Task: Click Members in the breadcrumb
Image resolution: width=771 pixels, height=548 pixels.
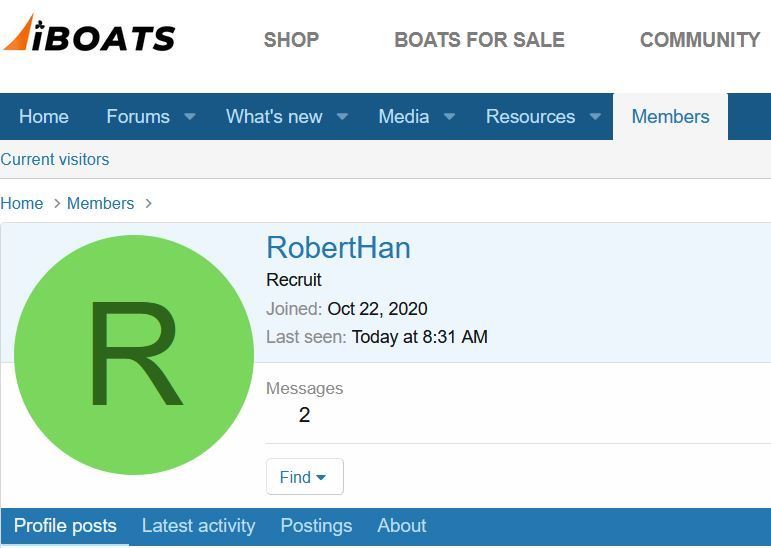Action: point(100,203)
